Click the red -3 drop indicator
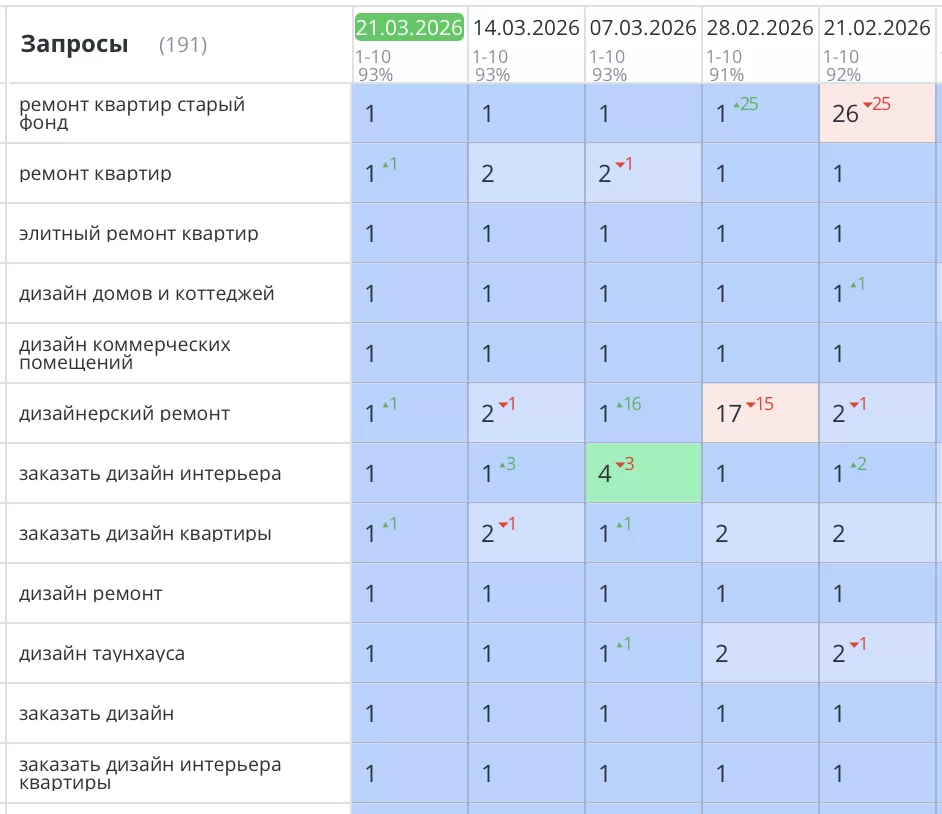The height and width of the screenshot is (814, 942). (624, 464)
